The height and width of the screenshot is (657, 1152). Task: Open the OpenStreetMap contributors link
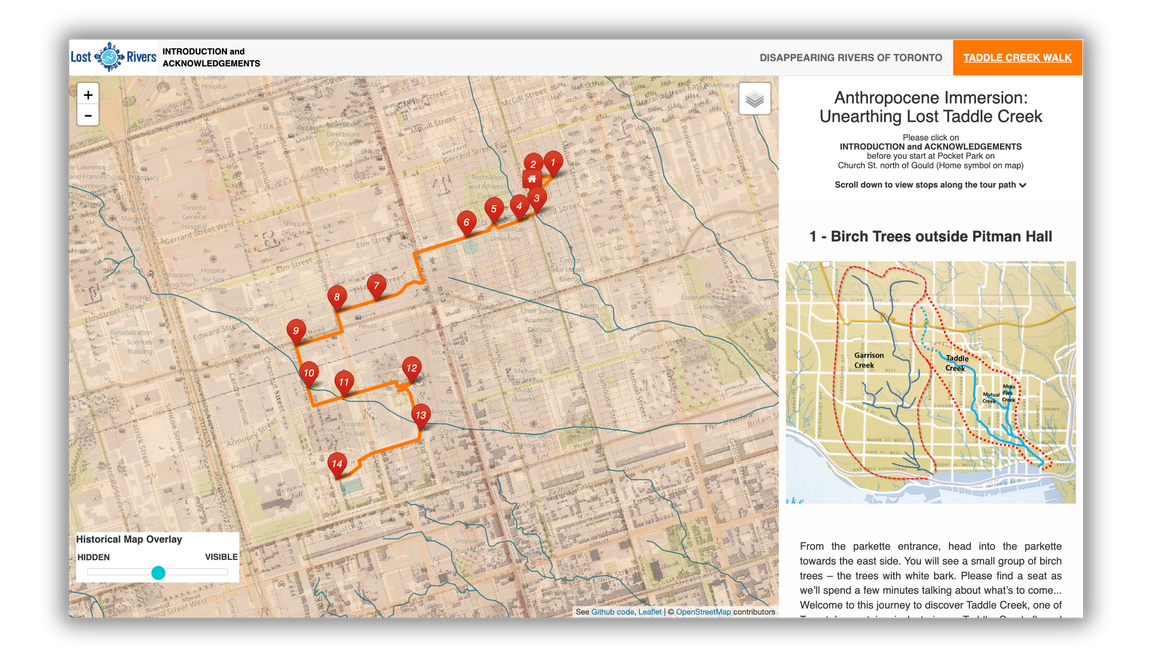[x=704, y=612]
